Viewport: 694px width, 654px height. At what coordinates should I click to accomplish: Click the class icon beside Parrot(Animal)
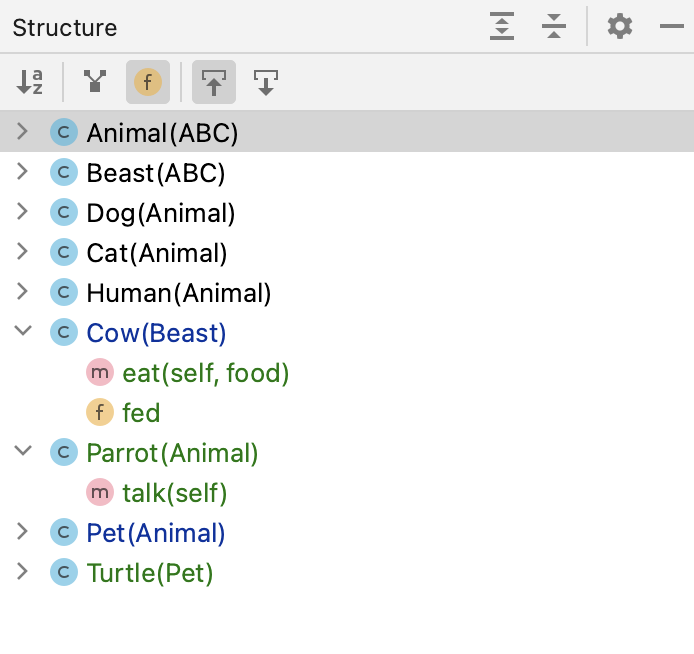tap(64, 452)
